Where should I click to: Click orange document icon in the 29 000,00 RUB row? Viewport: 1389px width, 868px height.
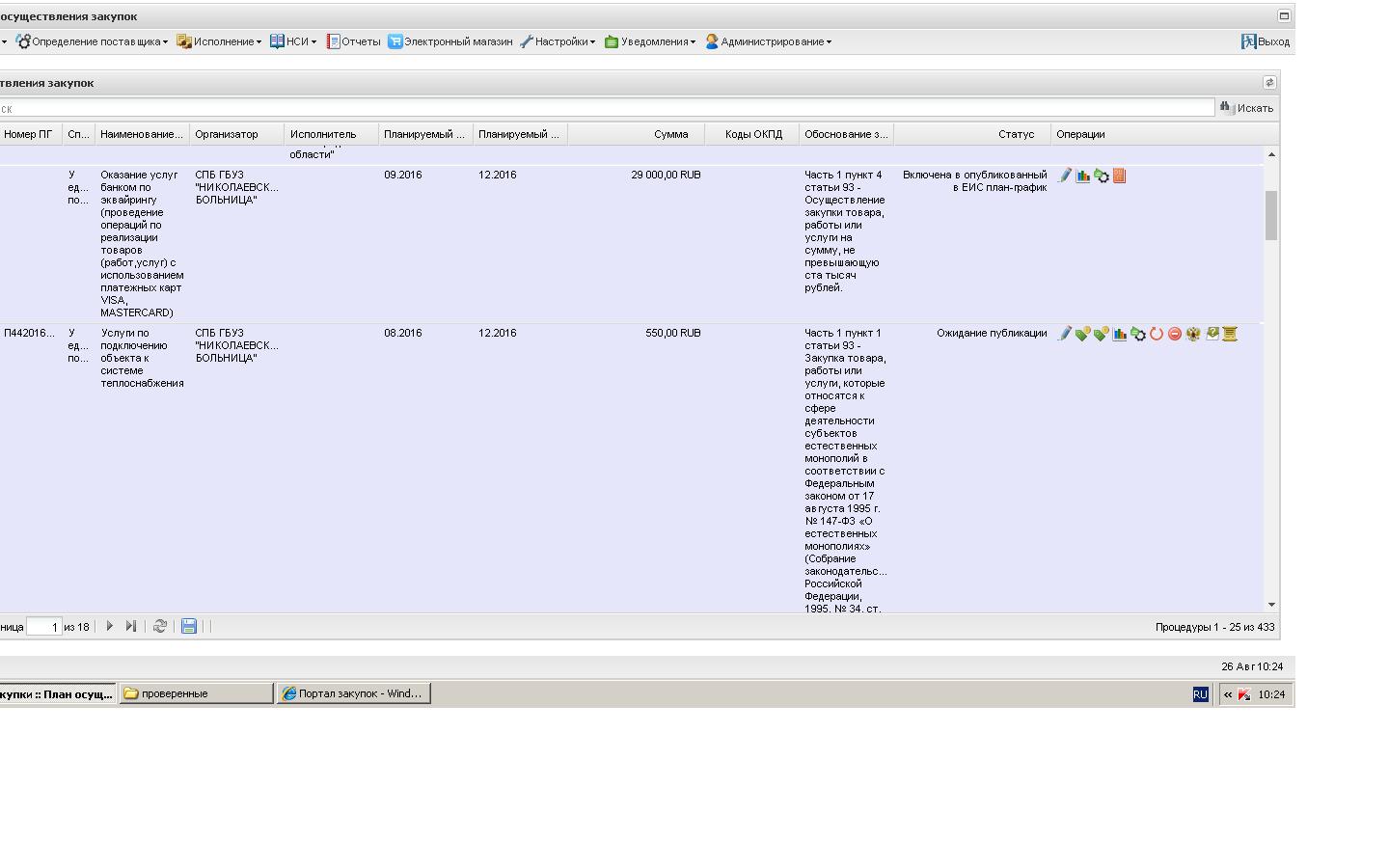[1120, 176]
